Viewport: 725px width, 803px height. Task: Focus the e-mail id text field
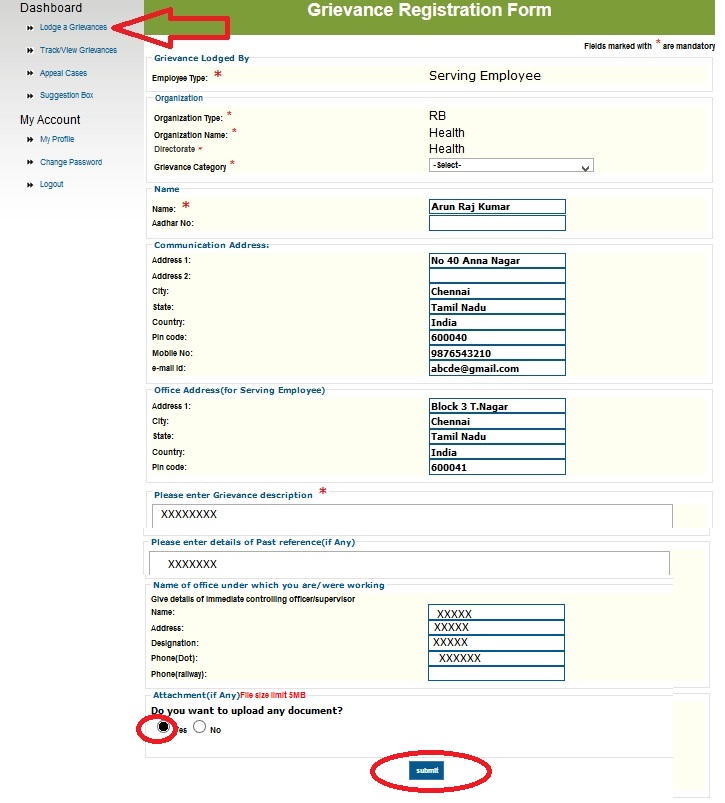point(497,368)
